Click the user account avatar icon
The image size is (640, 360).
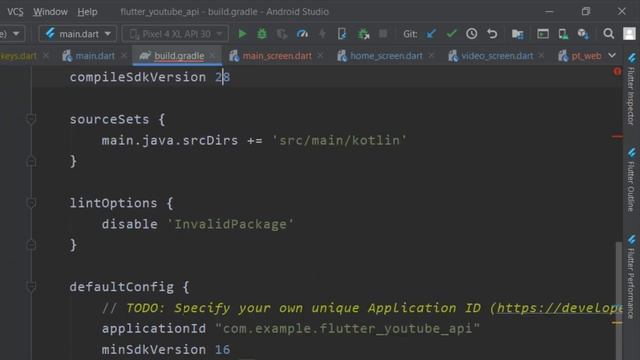pos(629,34)
